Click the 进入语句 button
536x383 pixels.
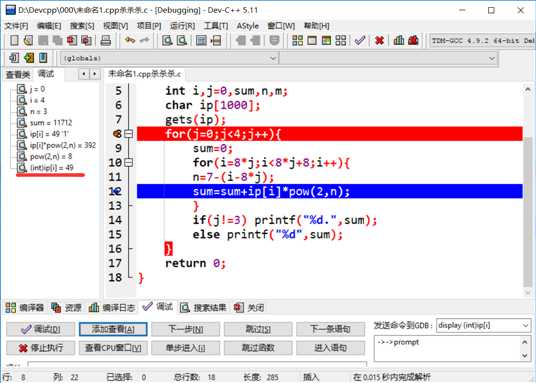pyautogui.click(x=331, y=348)
